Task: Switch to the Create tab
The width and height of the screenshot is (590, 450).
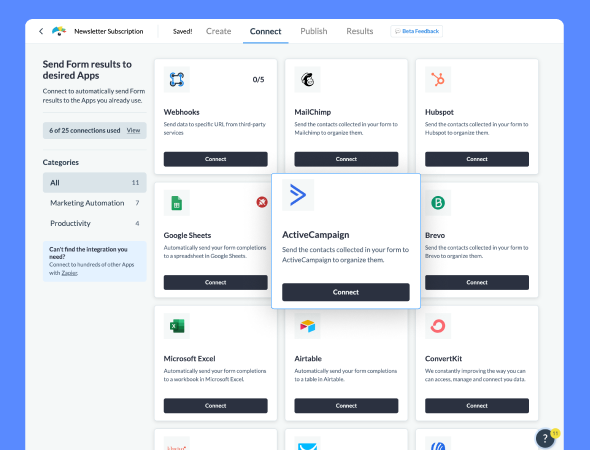Action: pyautogui.click(x=219, y=31)
